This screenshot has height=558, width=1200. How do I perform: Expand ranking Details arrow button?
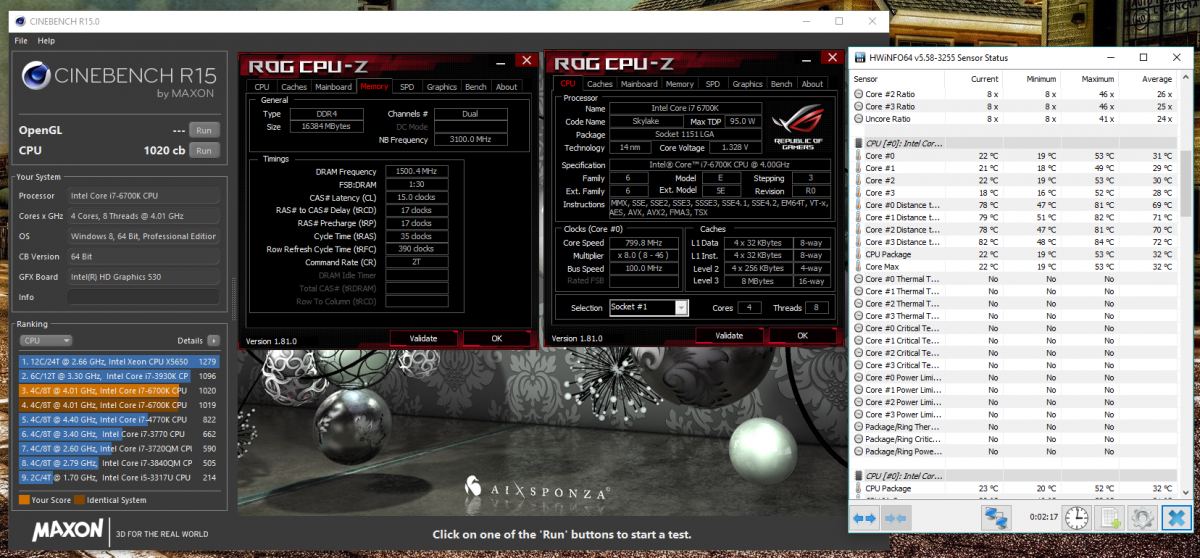click(213, 341)
